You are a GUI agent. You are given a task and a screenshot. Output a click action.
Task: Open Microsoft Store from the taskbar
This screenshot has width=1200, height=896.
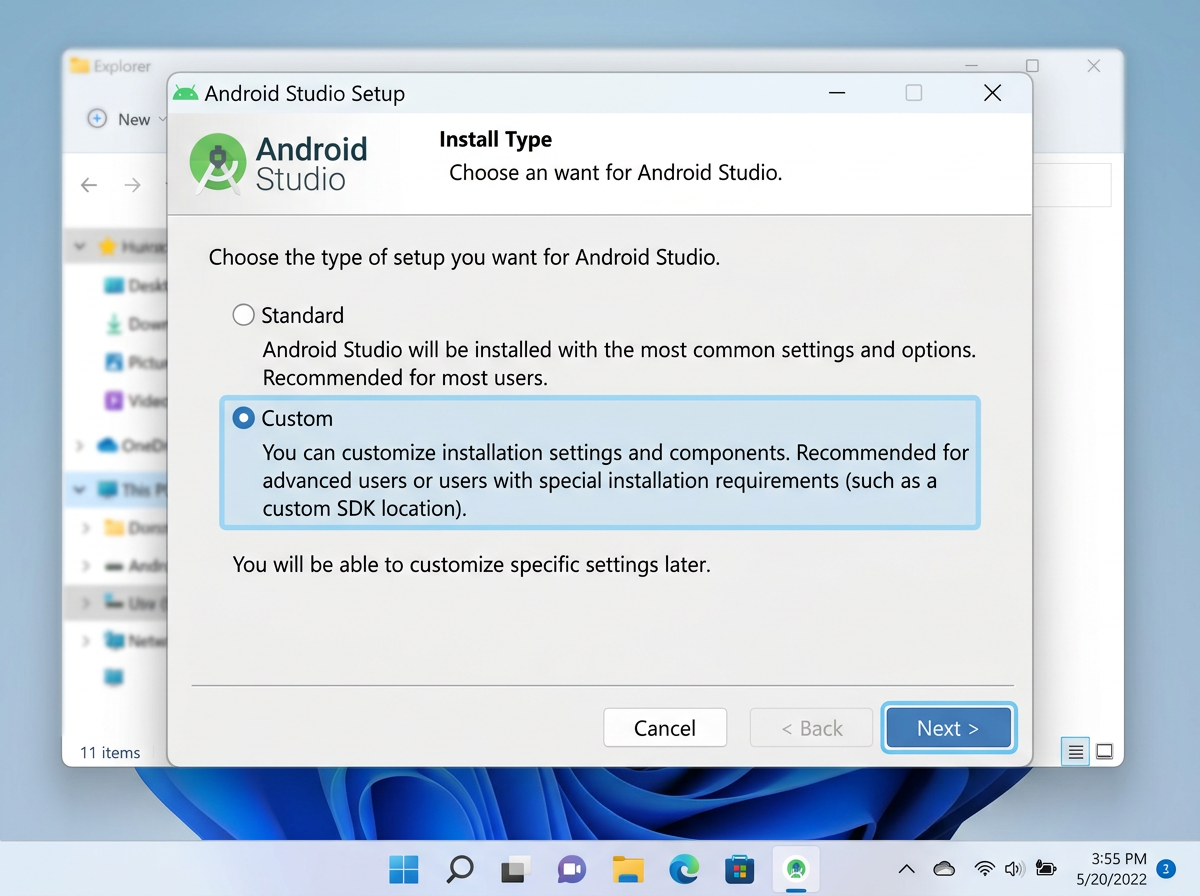click(x=740, y=869)
